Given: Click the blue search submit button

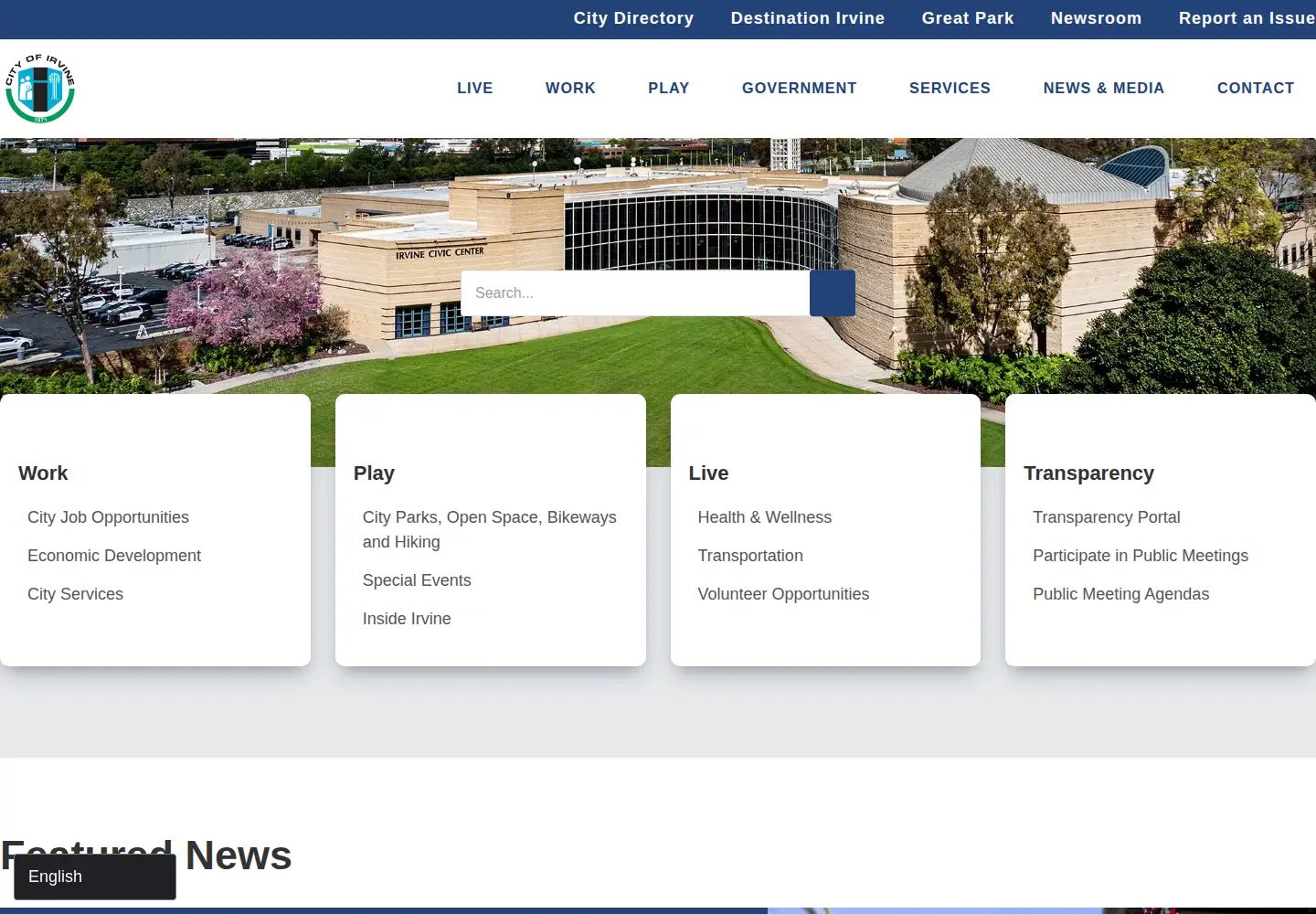Looking at the screenshot, I should (833, 293).
